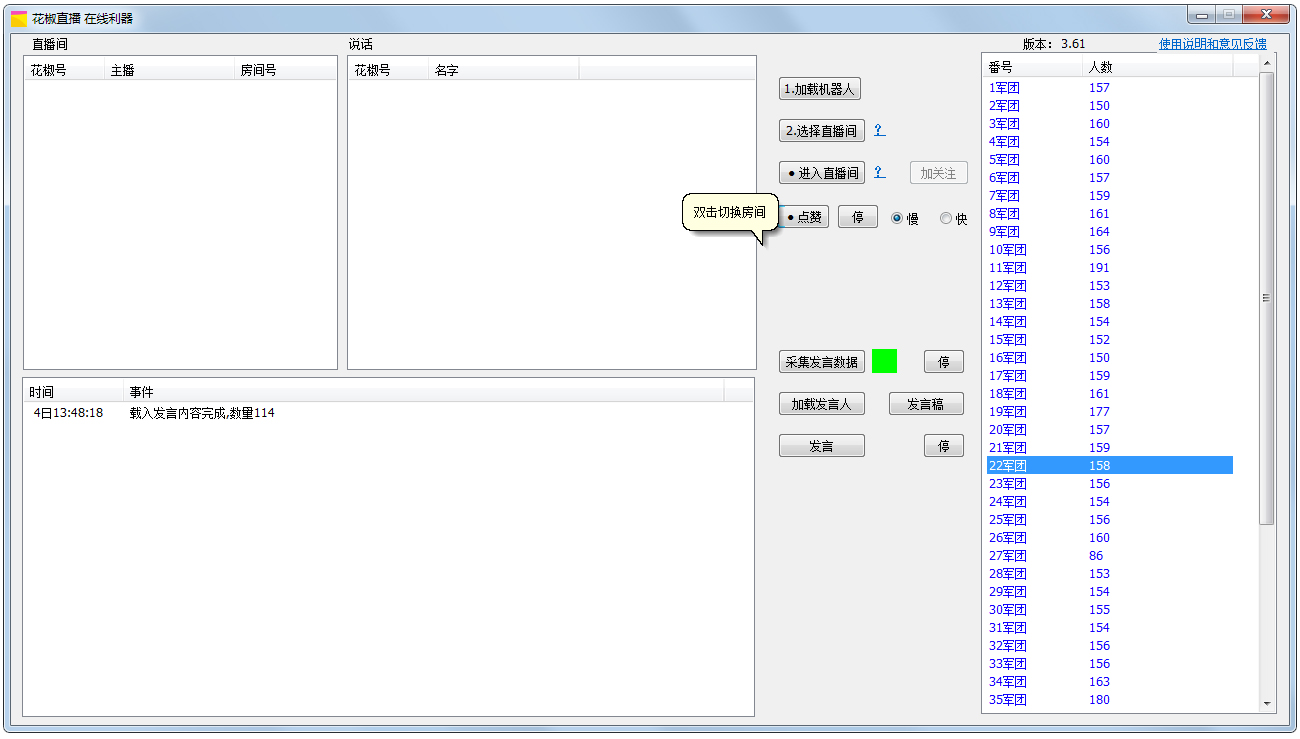The width and height of the screenshot is (1300, 739).
Task: Click the scroll down arrow of 军团 list
Action: [x=1267, y=704]
